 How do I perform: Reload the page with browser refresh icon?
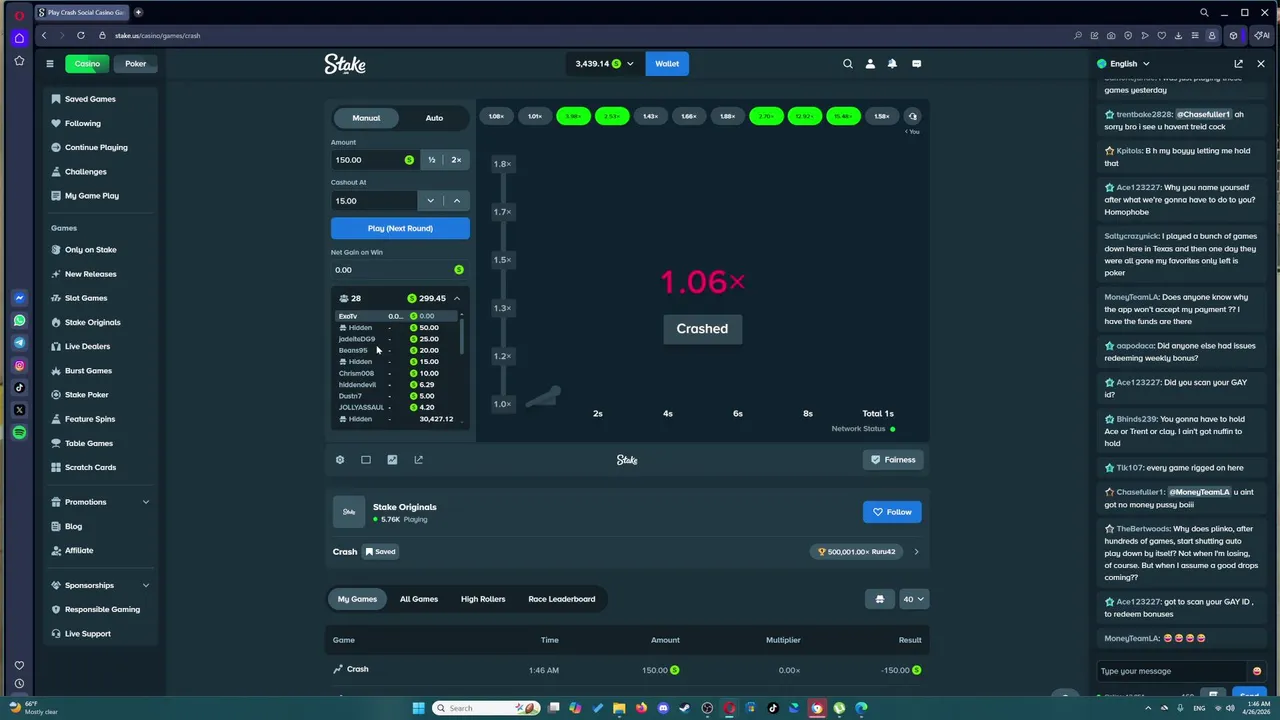click(x=81, y=36)
